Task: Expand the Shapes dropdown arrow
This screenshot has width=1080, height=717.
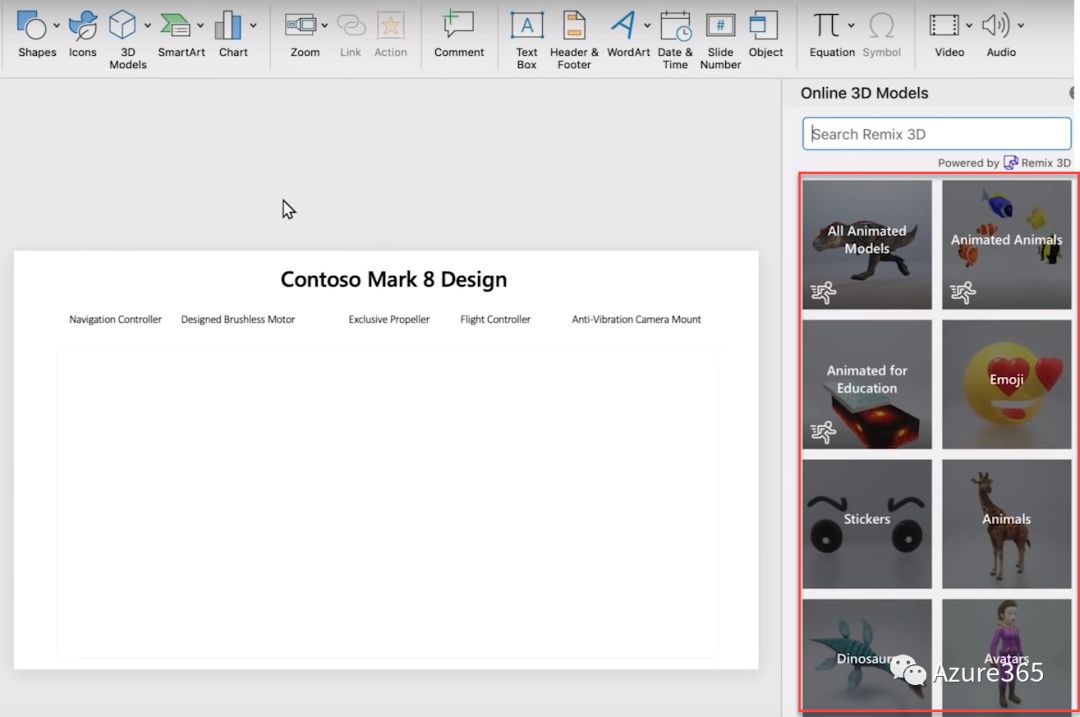Action: (x=56, y=25)
